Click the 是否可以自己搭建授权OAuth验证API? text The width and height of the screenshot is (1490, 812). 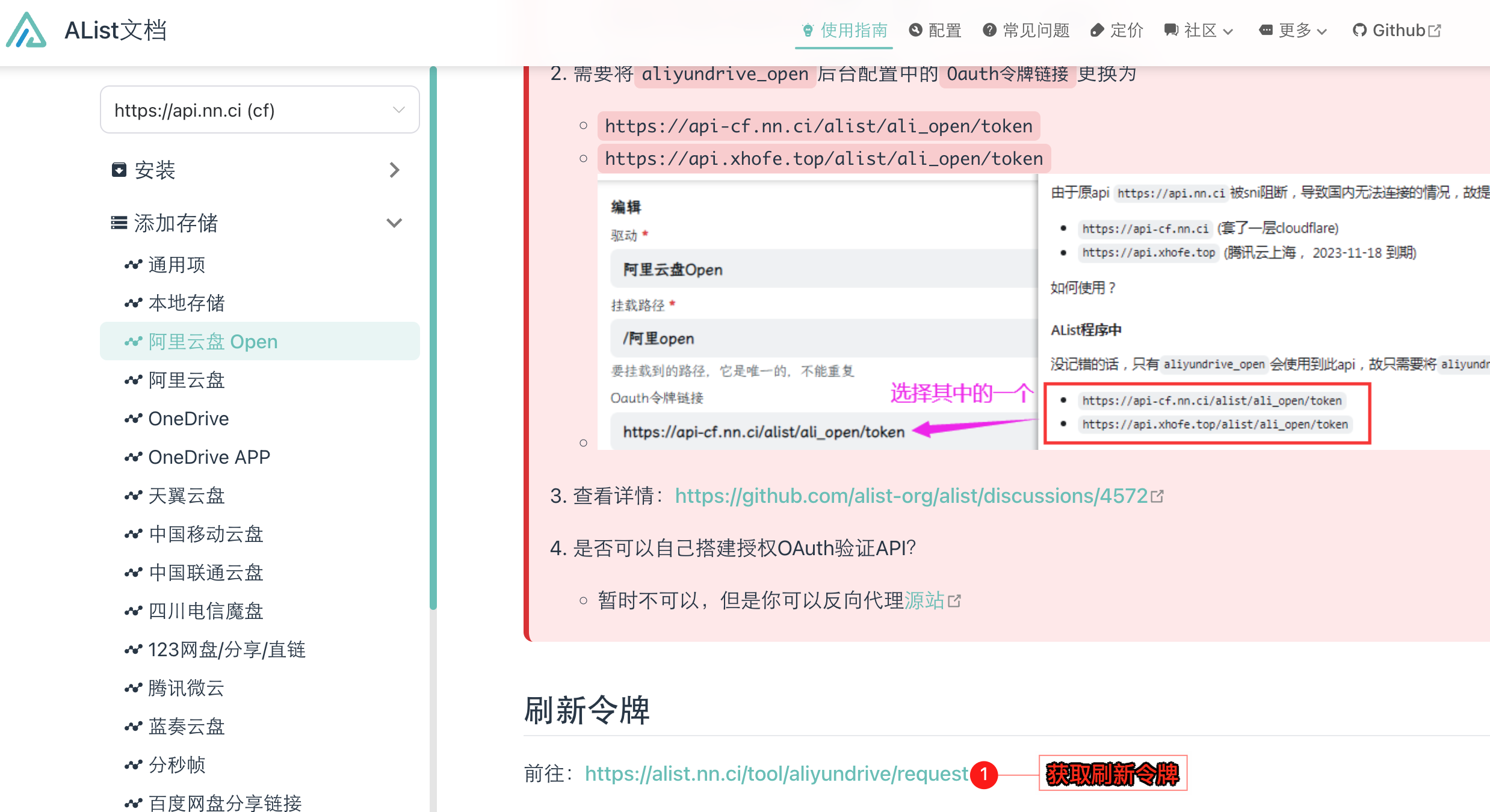coord(744,548)
